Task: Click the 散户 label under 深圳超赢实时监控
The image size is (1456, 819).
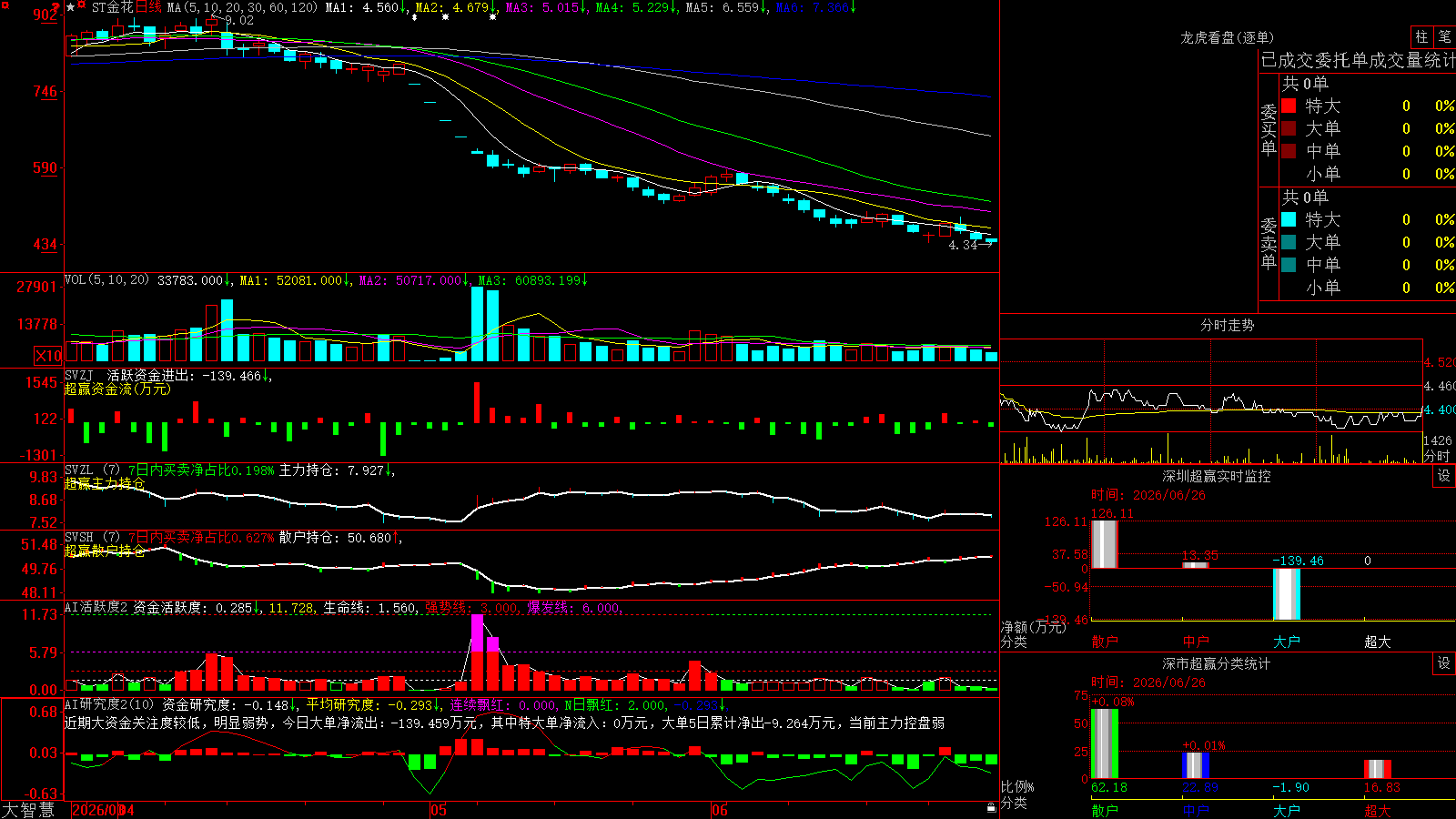Action: [1104, 642]
